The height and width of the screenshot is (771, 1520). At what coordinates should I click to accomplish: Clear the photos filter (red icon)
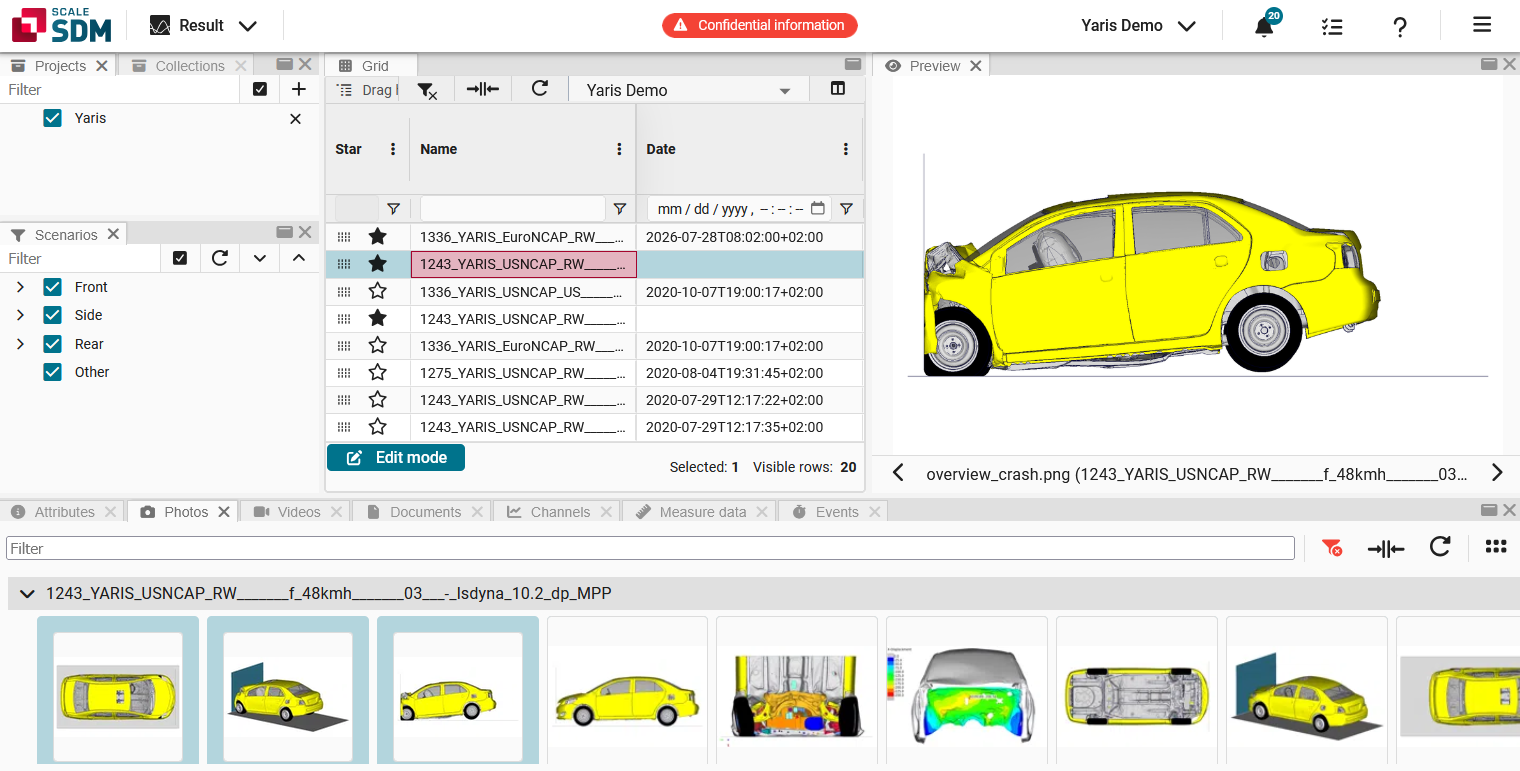[x=1331, y=548]
